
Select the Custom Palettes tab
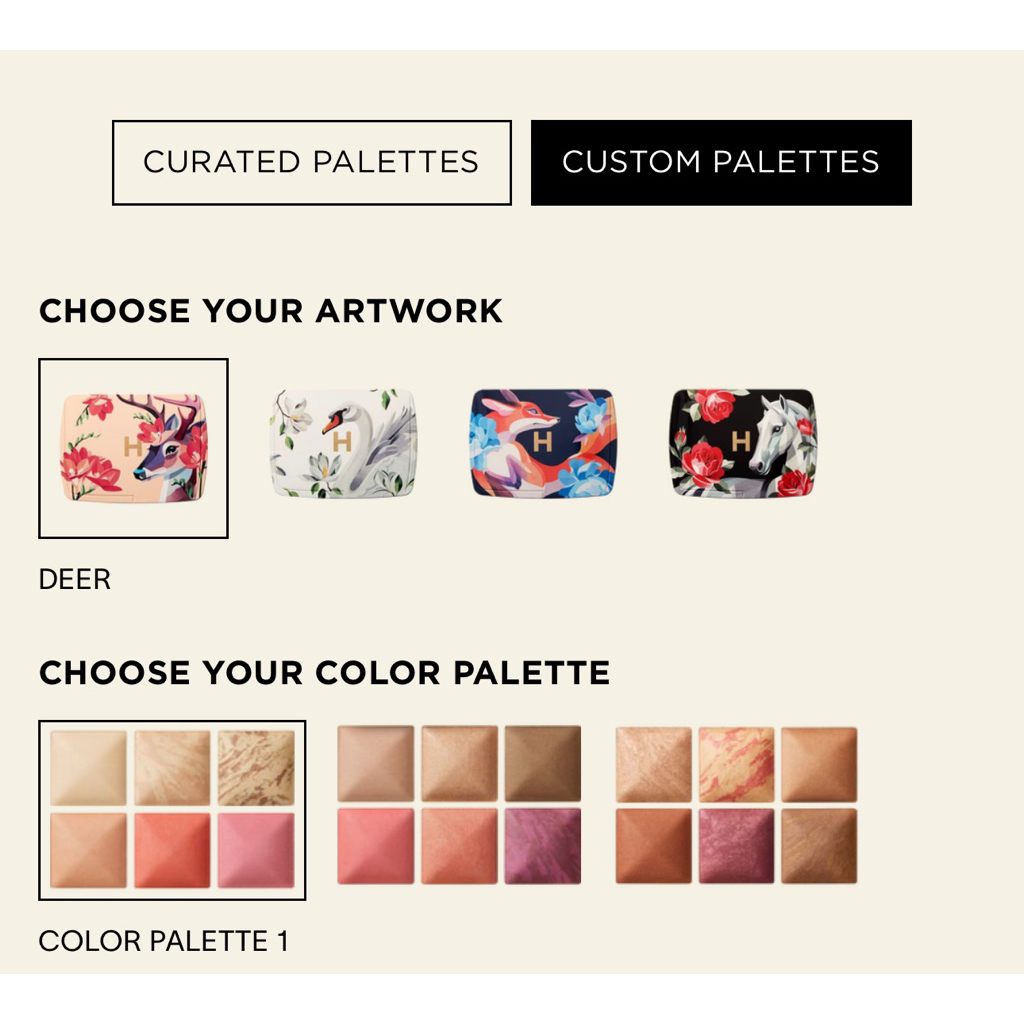click(720, 162)
